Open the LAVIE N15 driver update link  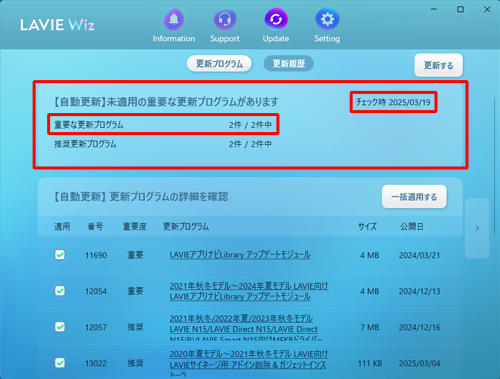(246, 328)
